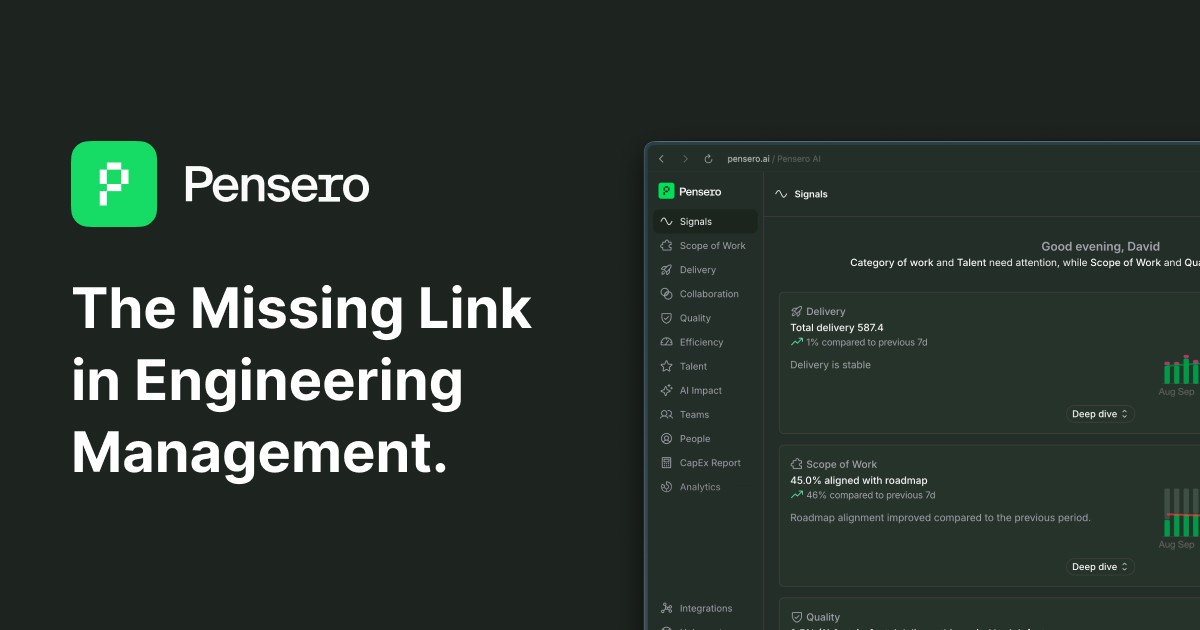
Task: Click the Good evening, David greeting
Action: (1101, 246)
